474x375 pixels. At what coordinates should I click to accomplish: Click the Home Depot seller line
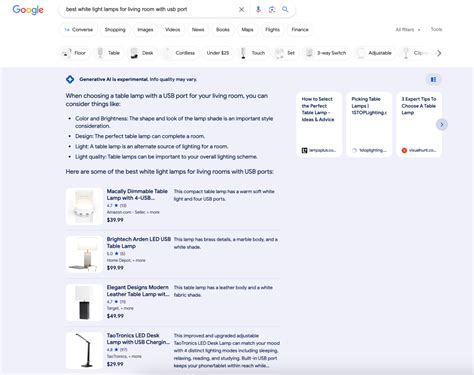(x=126, y=260)
